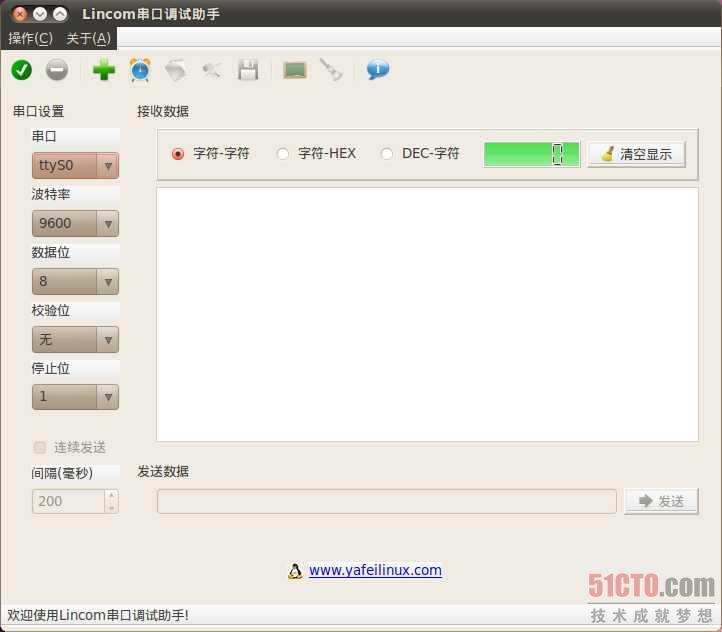Open the data bits dropdown showing 8
This screenshot has width=722, height=632.
[x=76, y=281]
